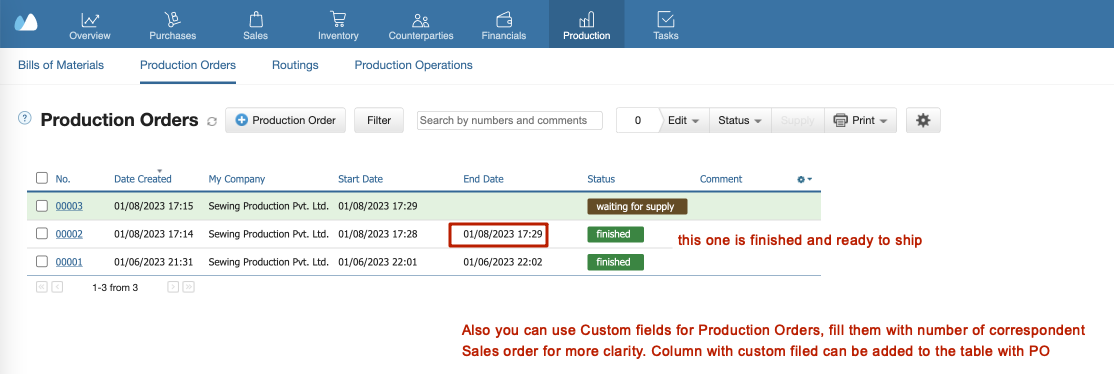Click end date 01/06/2023 22:02
Viewport: 1114px width, 374px height.
502,262
